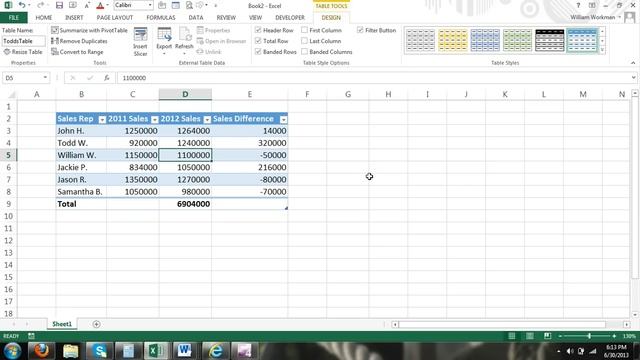The height and width of the screenshot is (360, 640).
Task: Select the Sheet1 sheet tab
Action: (62, 324)
